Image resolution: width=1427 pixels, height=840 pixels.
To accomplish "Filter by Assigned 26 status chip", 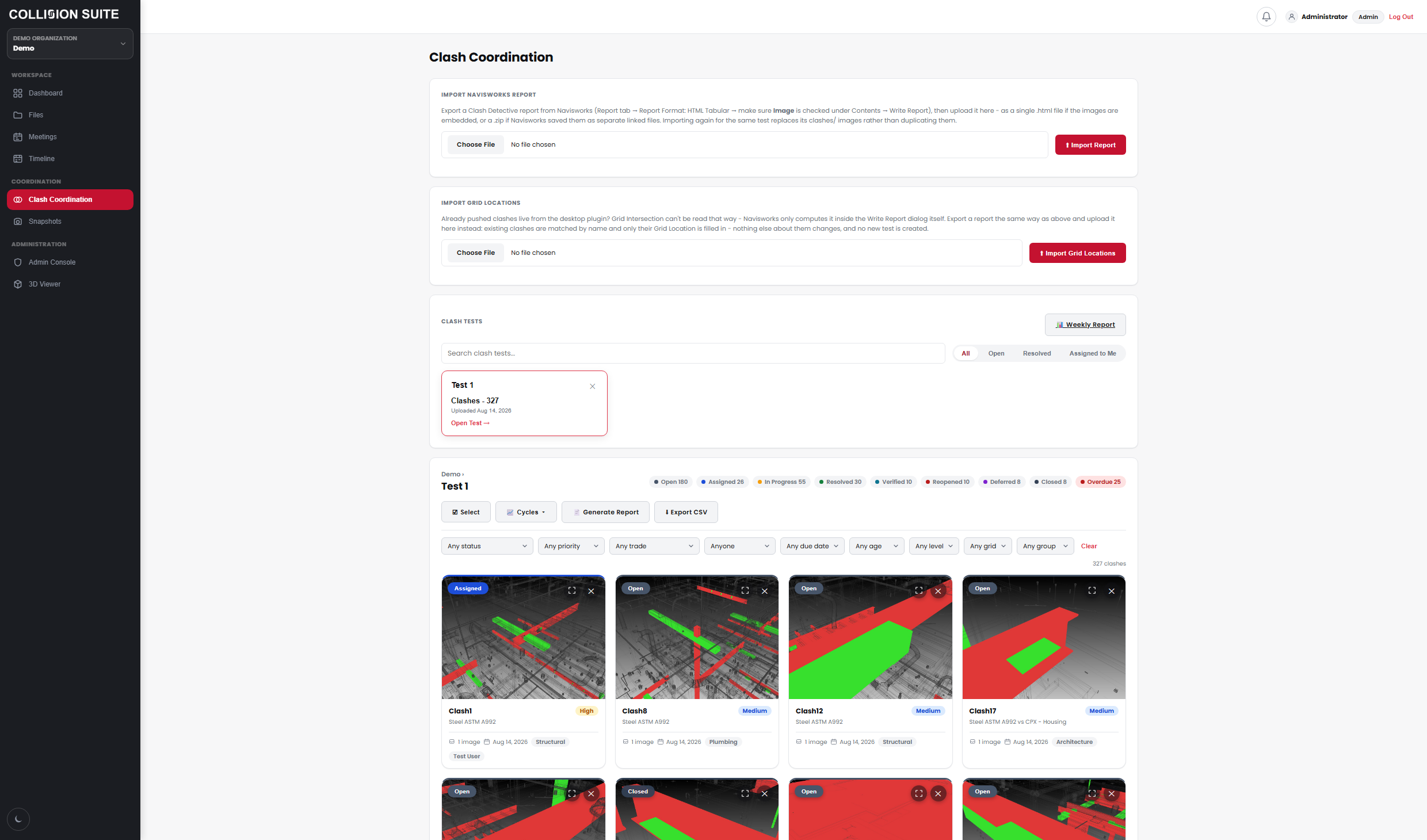I will (x=722, y=482).
